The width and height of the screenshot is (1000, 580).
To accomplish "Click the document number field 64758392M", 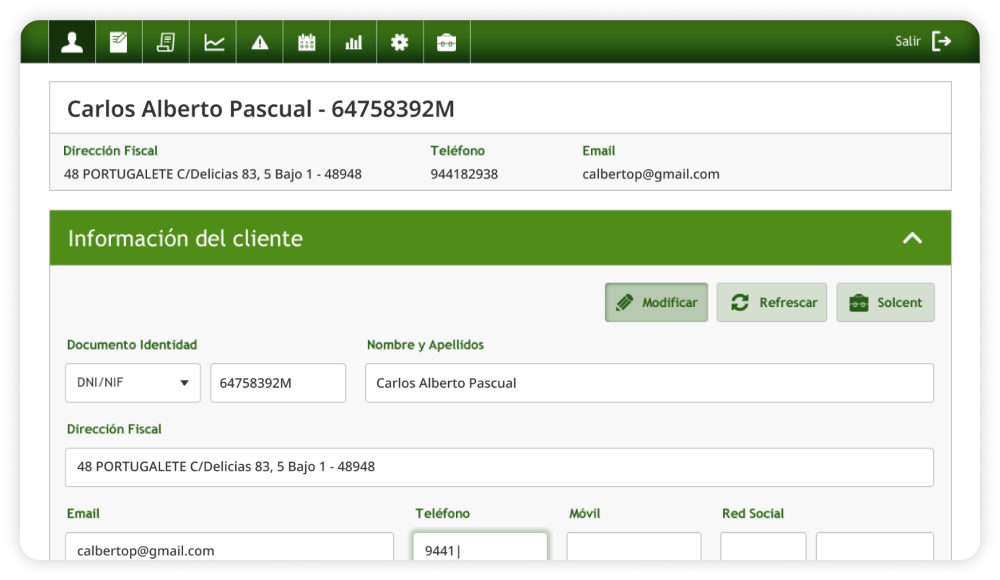I will click(278, 383).
